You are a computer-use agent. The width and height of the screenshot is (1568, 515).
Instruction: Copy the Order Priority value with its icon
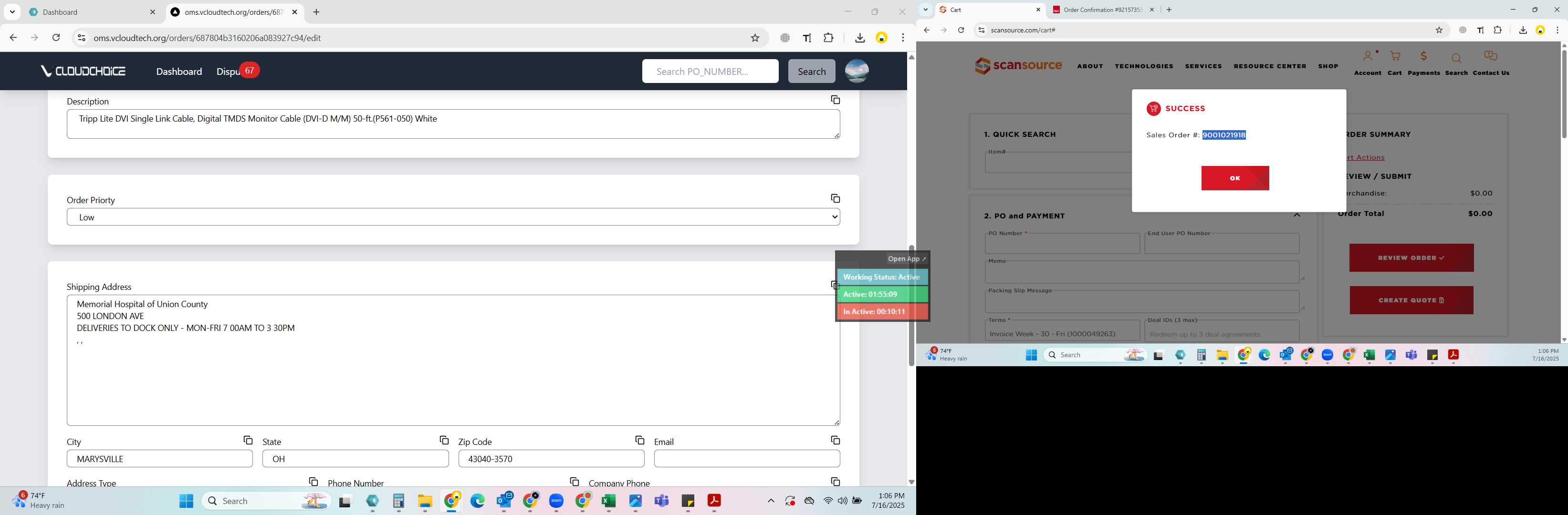[x=835, y=198]
